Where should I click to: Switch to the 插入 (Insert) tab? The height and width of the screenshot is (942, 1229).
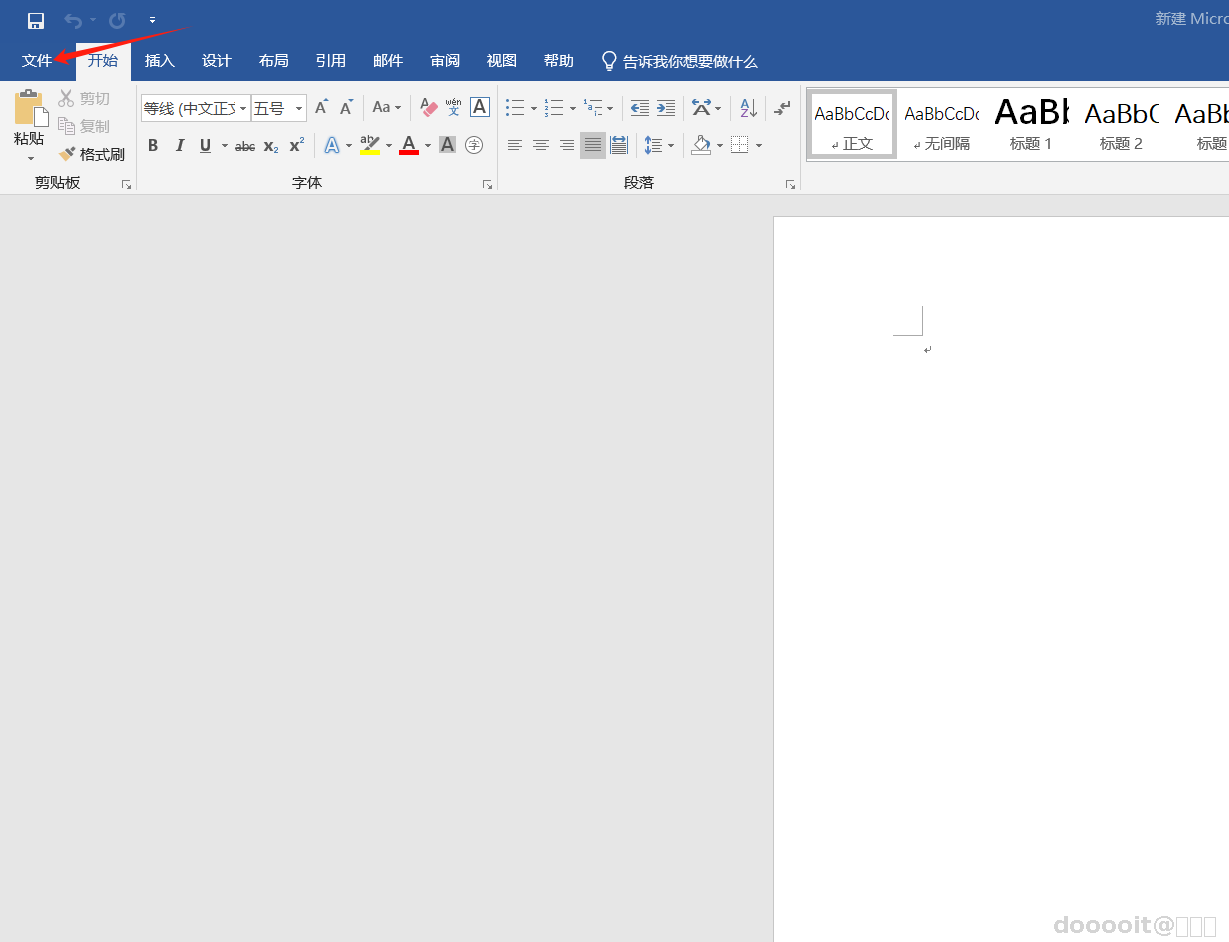(x=160, y=61)
